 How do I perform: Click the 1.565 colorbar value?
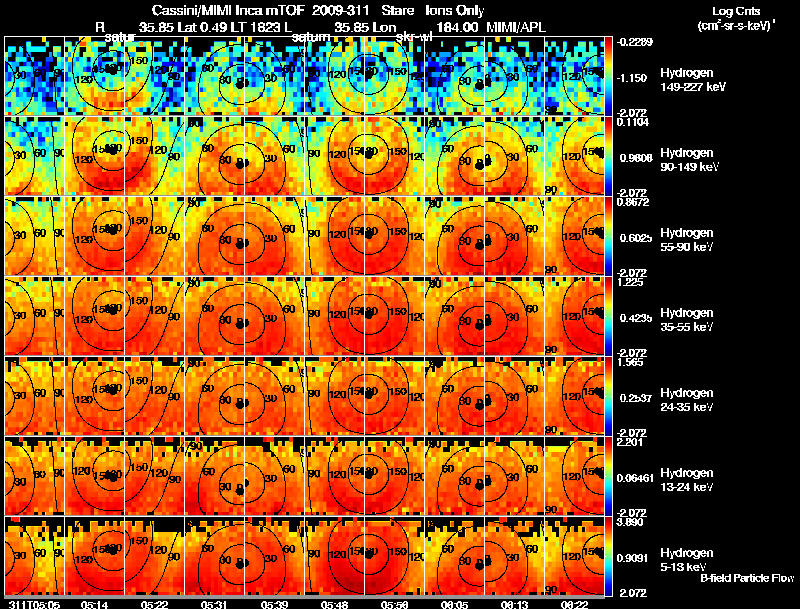click(x=630, y=362)
